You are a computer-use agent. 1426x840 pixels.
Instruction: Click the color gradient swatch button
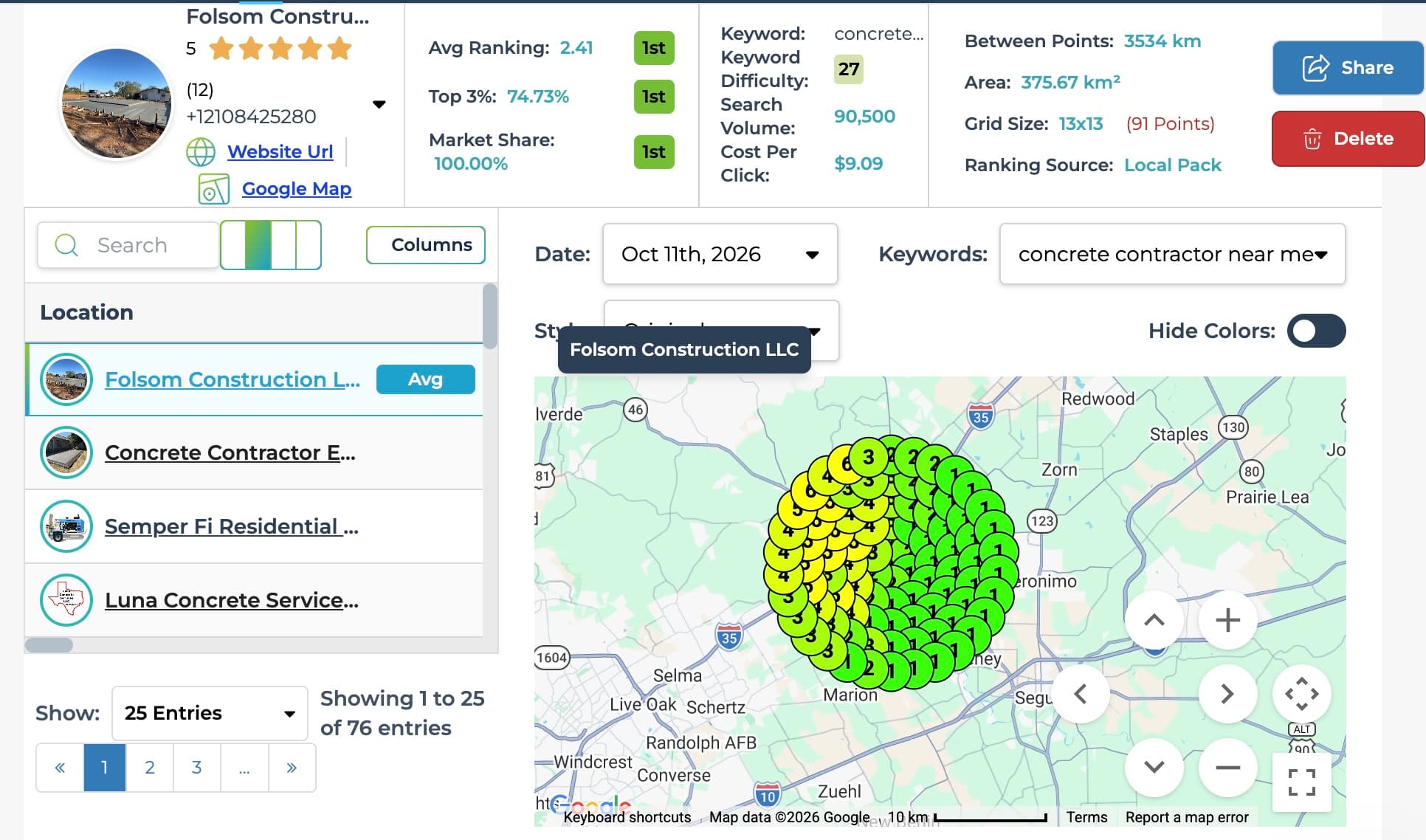click(x=270, y=245)
